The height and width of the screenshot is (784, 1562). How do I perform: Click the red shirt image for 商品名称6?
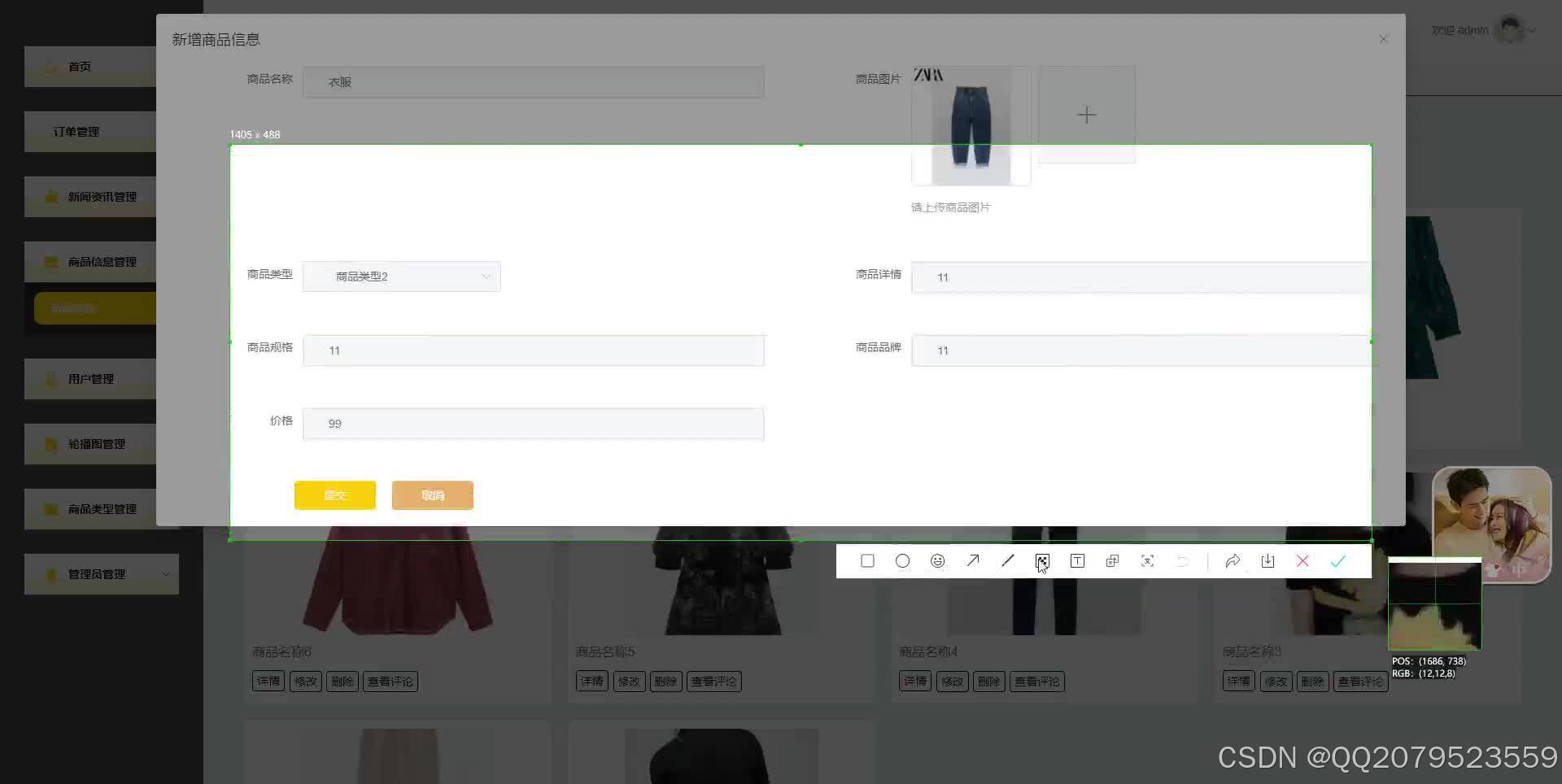[x=398, y=581]
